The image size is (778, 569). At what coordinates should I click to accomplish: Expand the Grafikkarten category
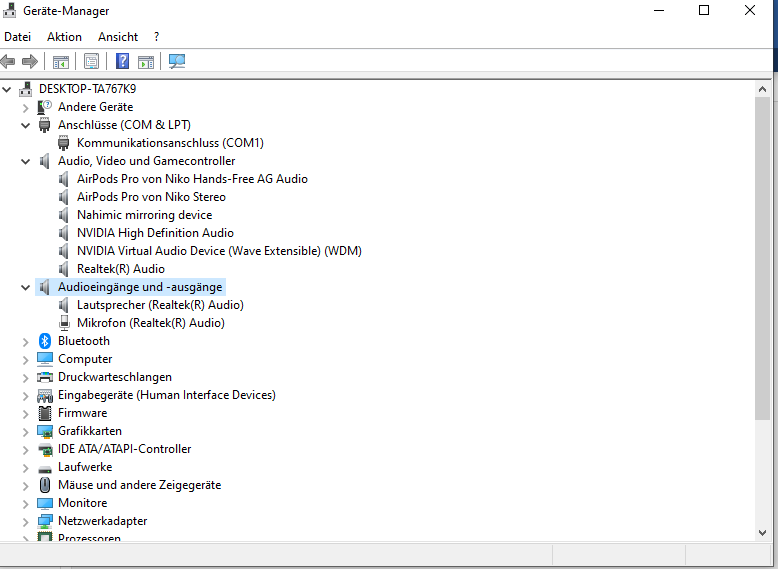click(26, 432)
